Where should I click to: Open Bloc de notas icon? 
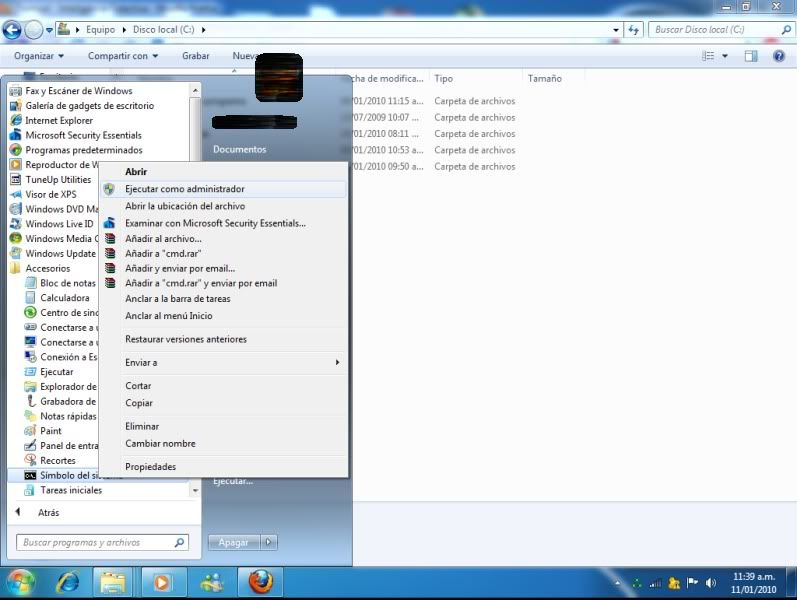point(30,283)
